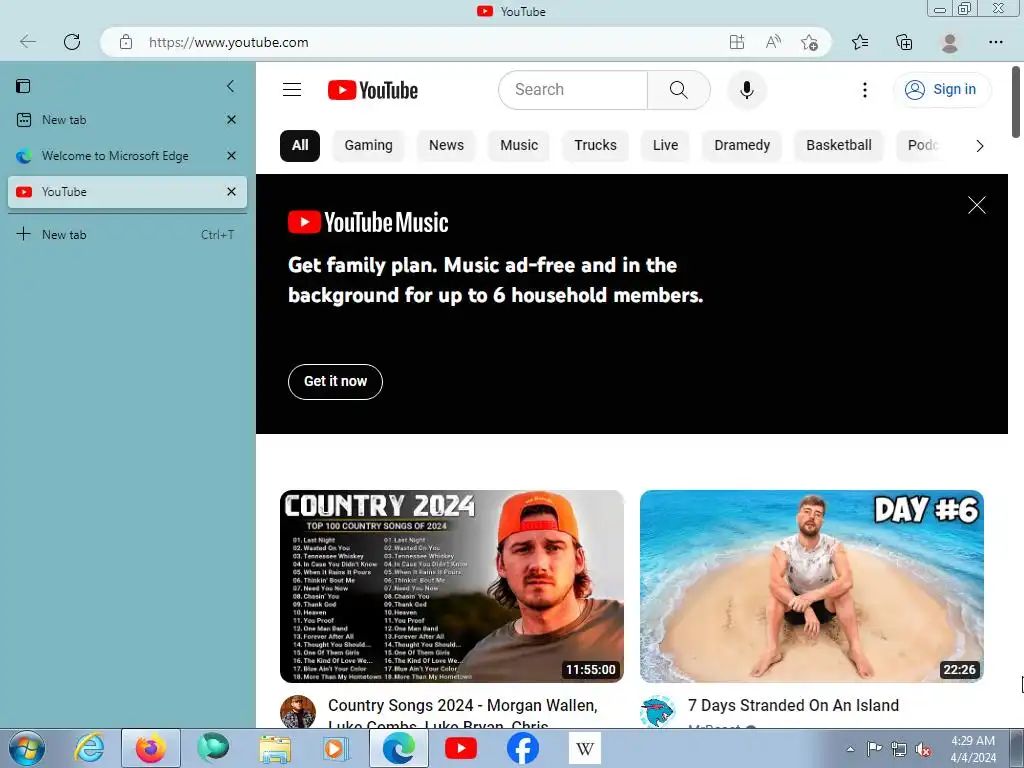Filter videos by Trucks
The width and height of the screenshot is (1024, 768).
(595, 146)
